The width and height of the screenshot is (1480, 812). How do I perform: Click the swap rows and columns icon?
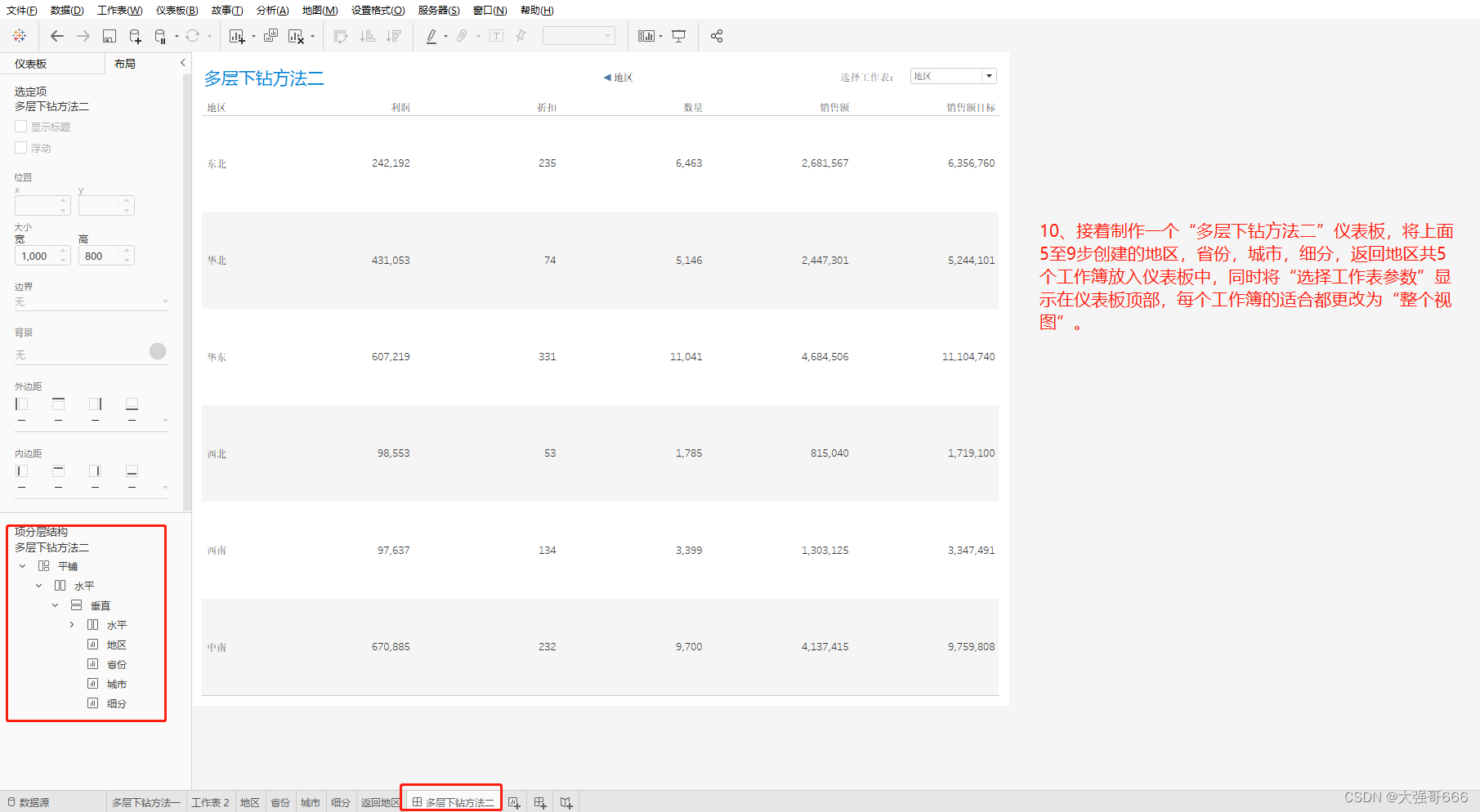tap(341, 36)
